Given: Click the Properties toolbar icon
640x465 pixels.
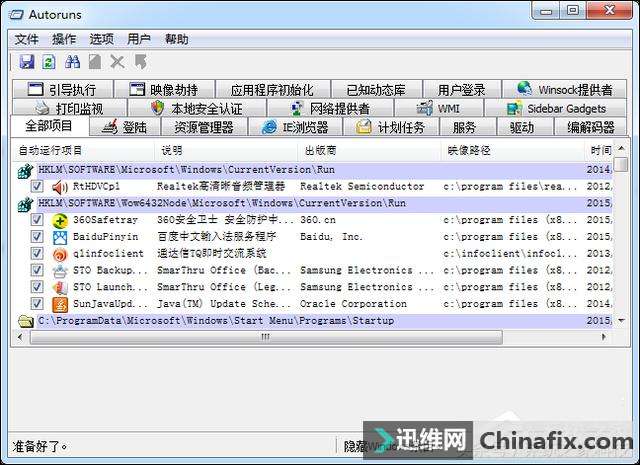Looking at the screenshot, I should coord(95,62).
